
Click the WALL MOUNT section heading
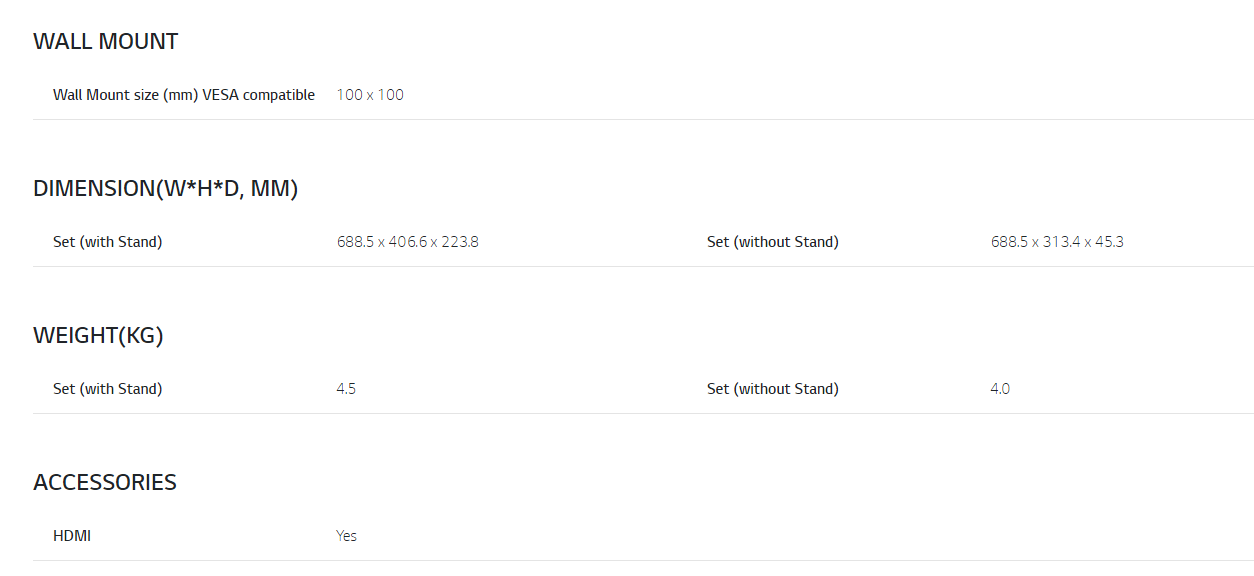click(105, 42)
